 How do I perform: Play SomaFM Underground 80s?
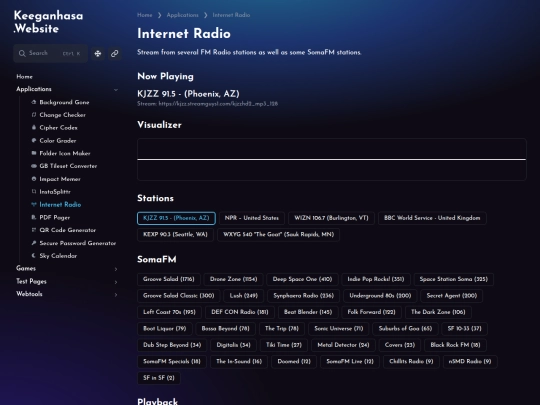(x=380, y=296)
